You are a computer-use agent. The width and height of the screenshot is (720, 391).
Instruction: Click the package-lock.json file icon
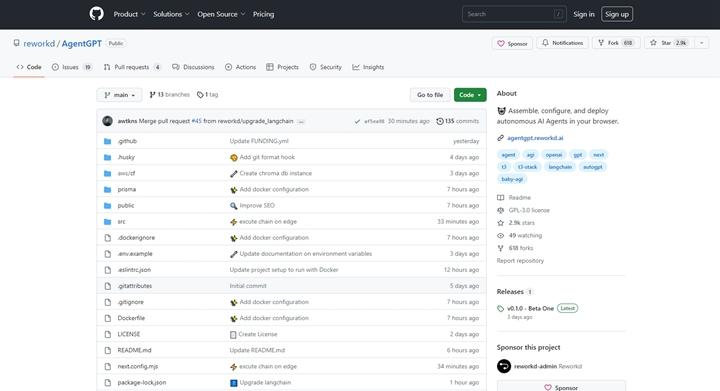point(107,382)
